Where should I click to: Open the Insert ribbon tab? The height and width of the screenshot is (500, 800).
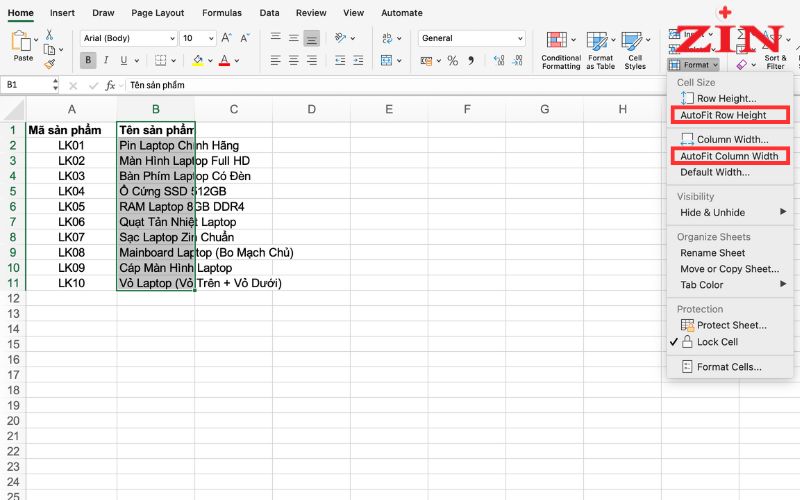pyautogui.click(x=62, y=13)
